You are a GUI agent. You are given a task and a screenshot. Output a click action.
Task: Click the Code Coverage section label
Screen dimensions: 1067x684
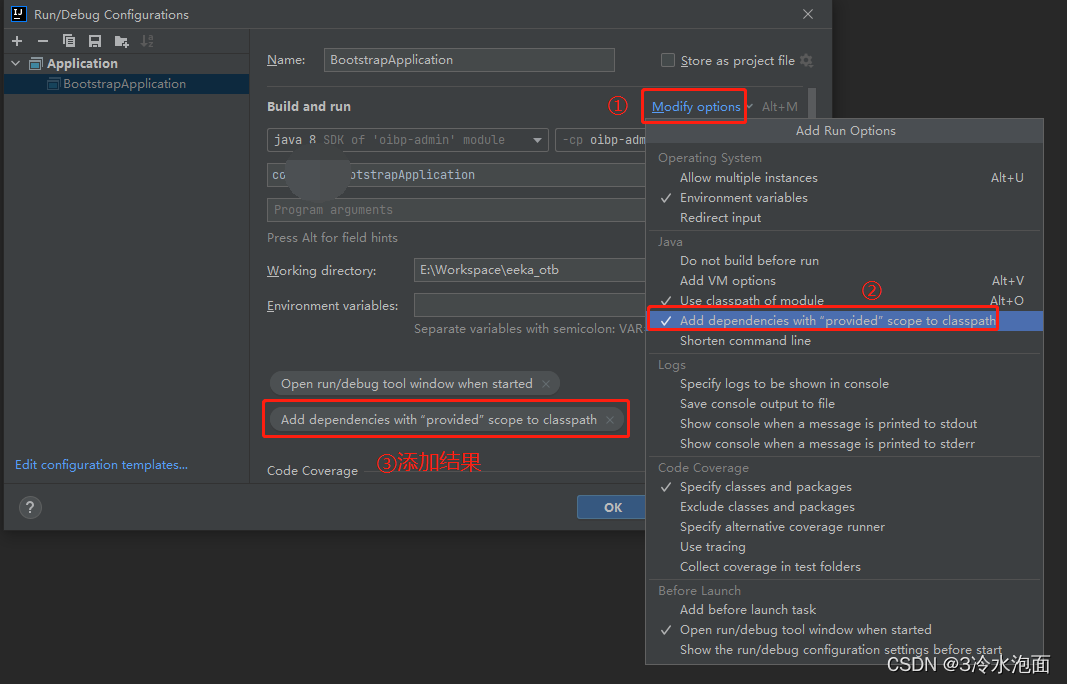pos(312,471)
